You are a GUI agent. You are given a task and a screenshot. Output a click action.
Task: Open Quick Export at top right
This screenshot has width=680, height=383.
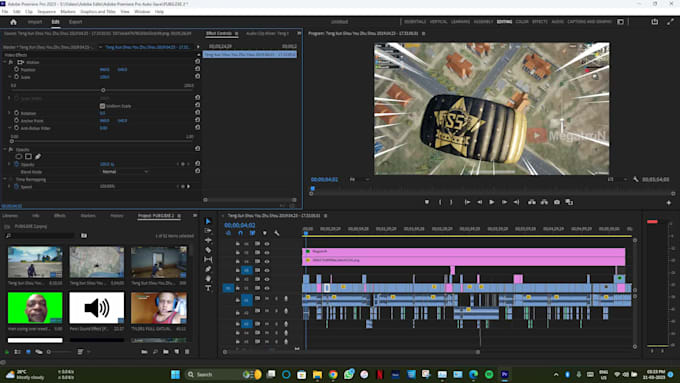[x=655, y=22]
